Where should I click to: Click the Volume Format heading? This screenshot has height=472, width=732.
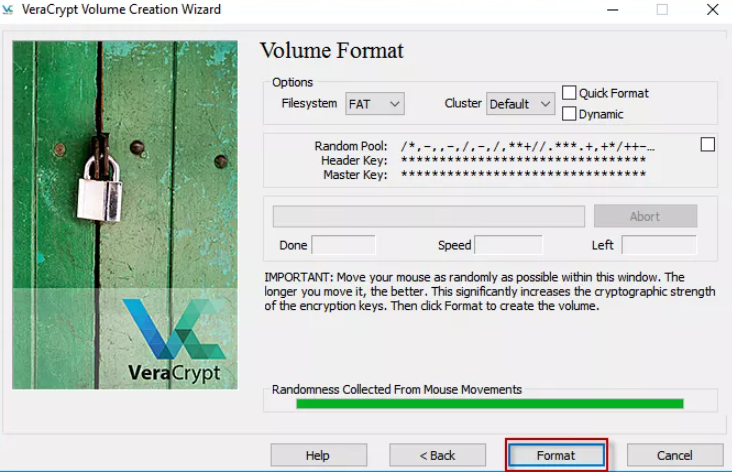[x=332, y=50]
